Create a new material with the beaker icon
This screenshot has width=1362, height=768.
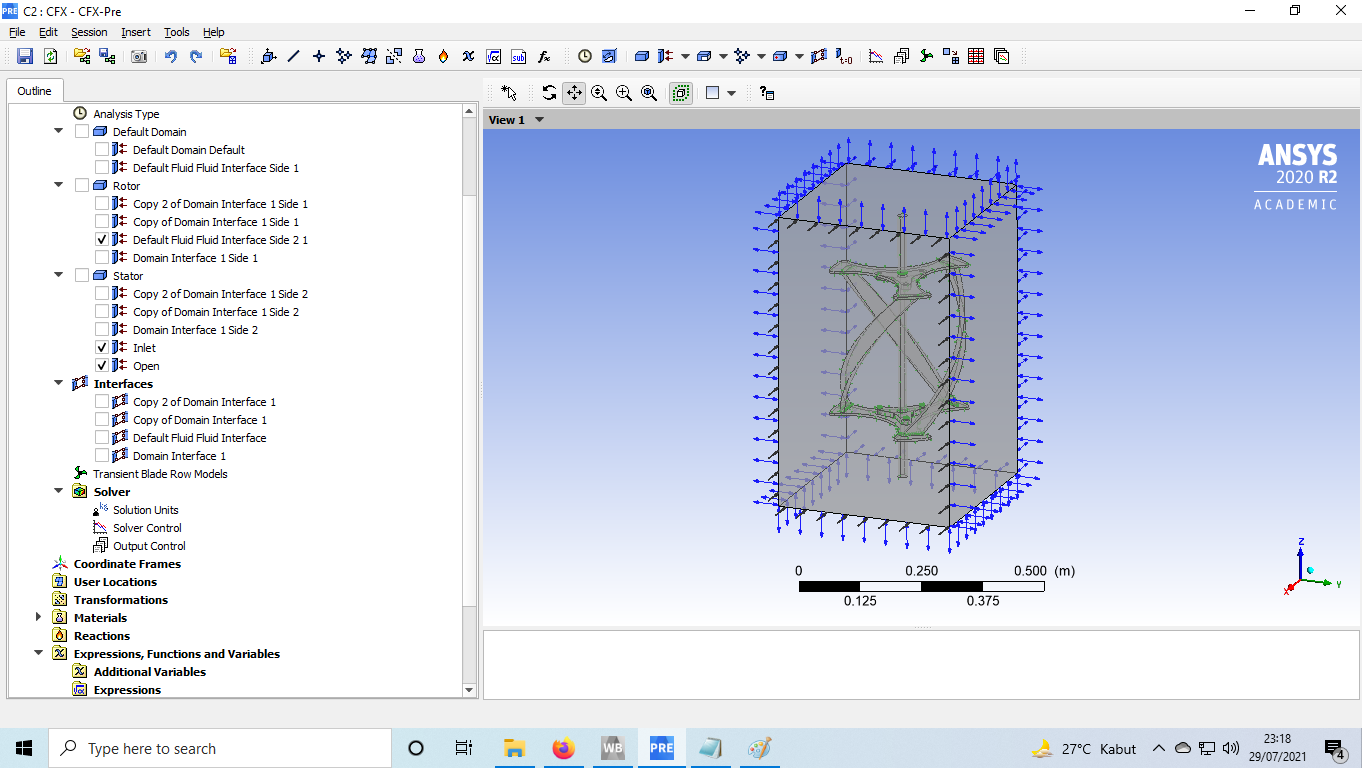tap(417, 57)
